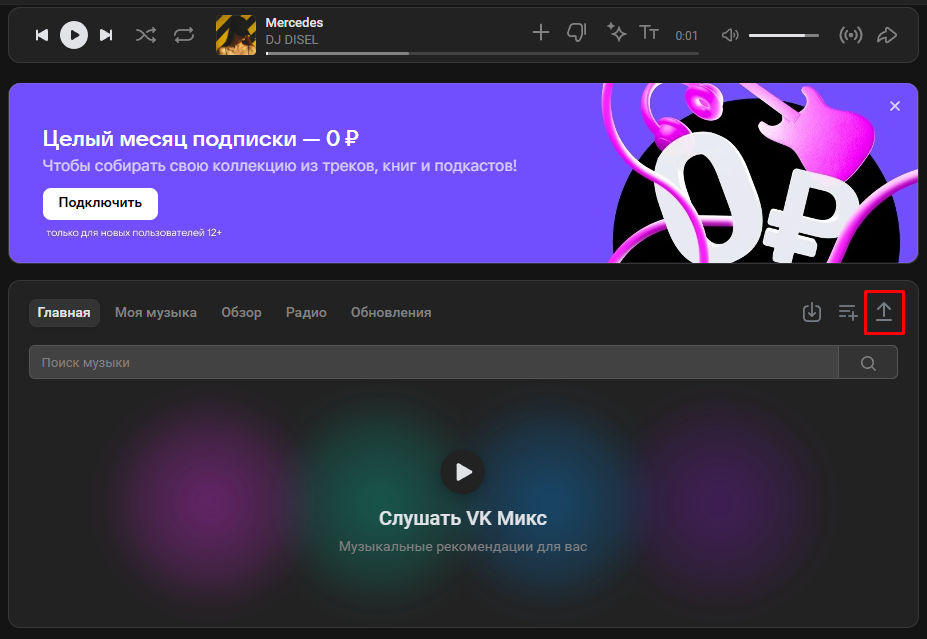Viewport: 927px width, 639px height.
Task: Skip to the next track
Action: click(x=106, y=35)
